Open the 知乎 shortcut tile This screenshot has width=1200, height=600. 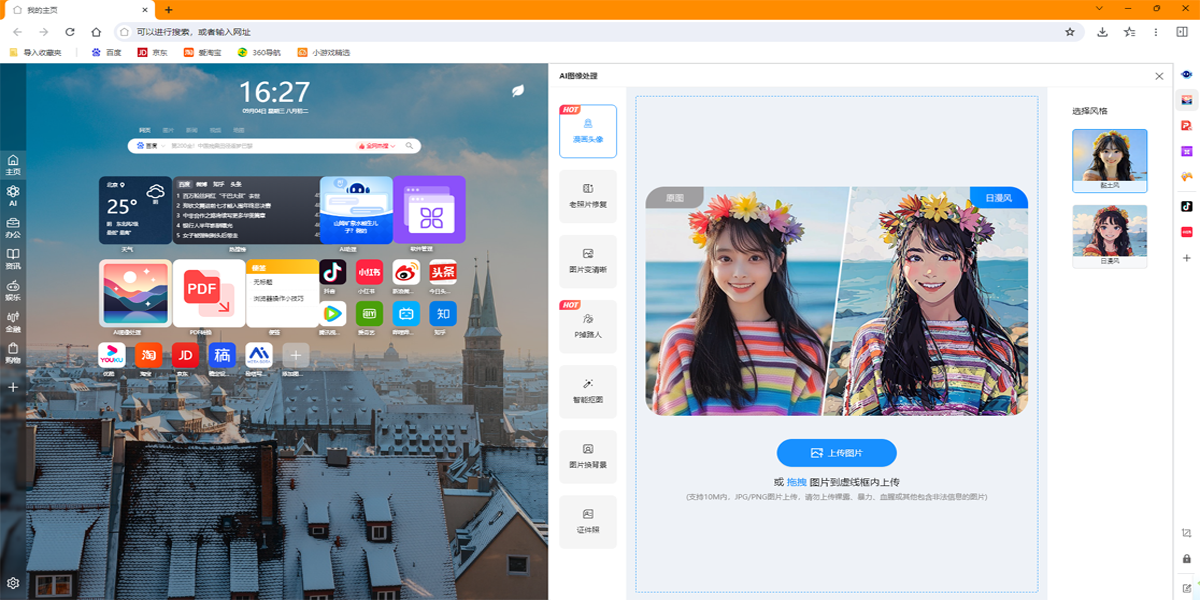442,314
